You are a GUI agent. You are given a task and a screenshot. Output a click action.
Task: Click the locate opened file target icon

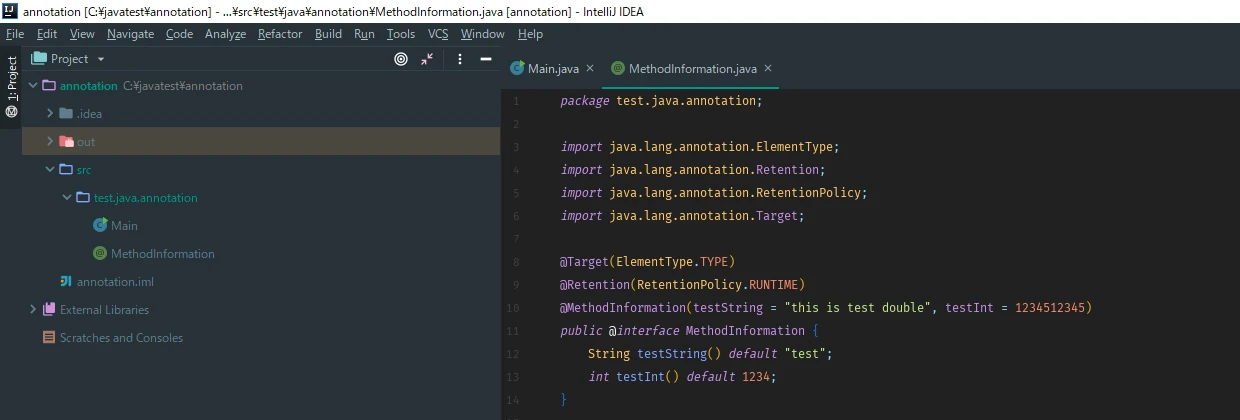(401, 59)
